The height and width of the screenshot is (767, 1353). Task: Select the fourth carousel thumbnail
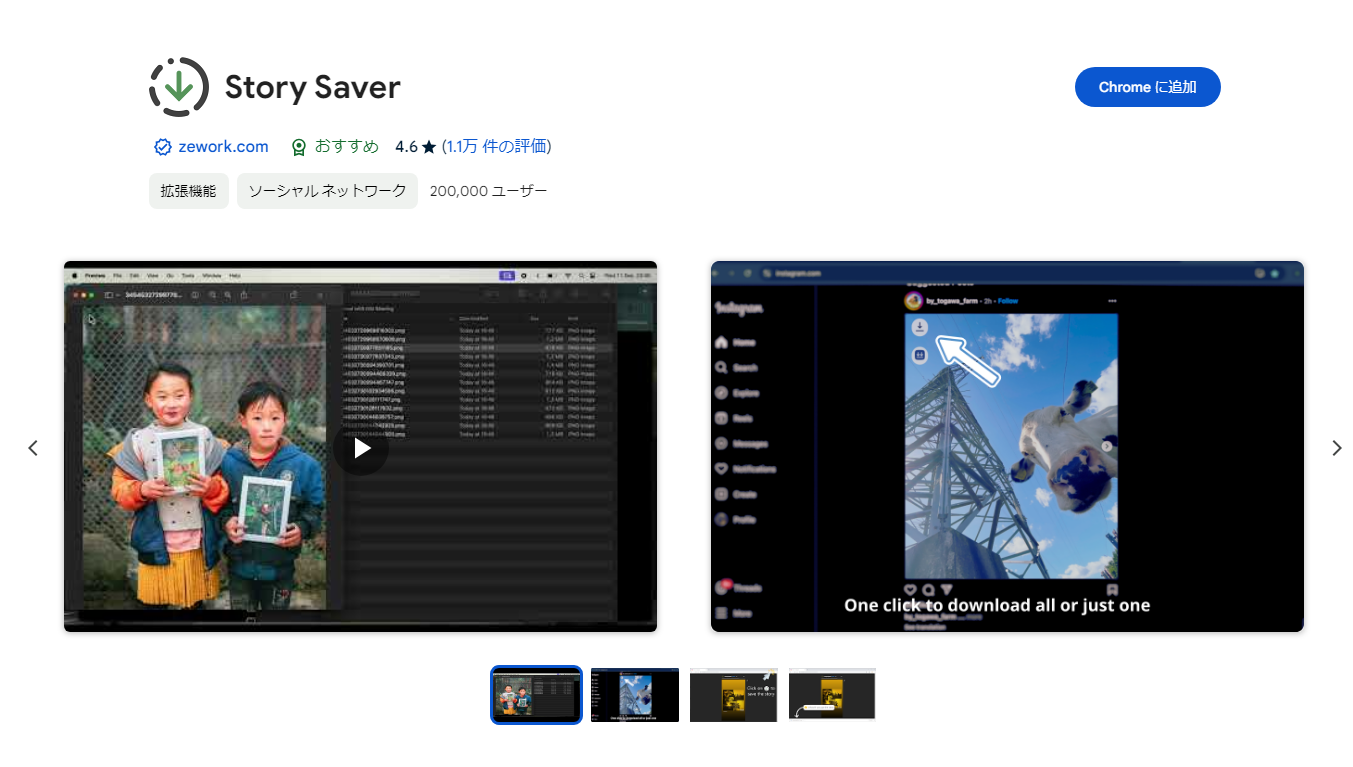pyautogui.click(x=831, y=695)
